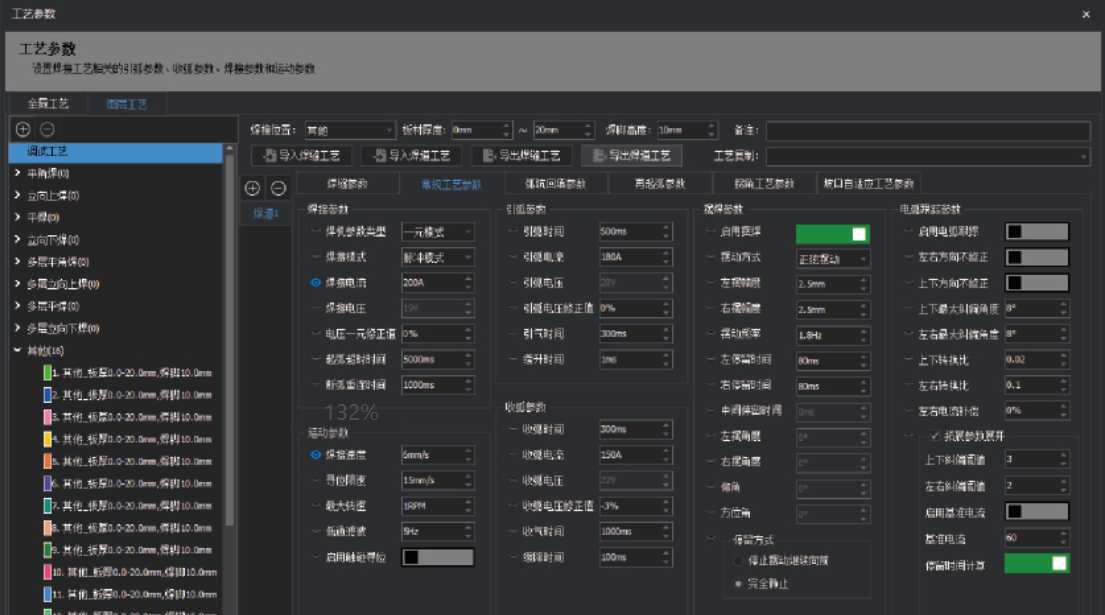
Task: Select the blue highlighted 调试工艺 tree row
Action: (x=116, y=151)
